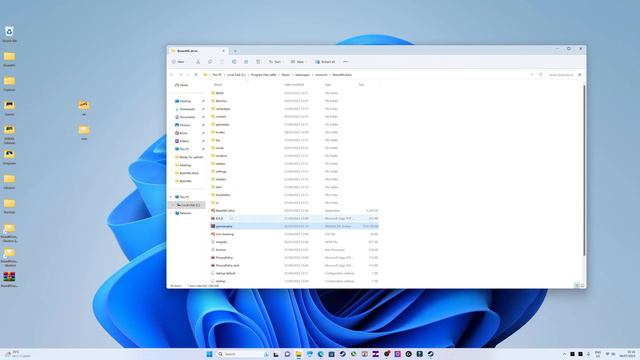The image size is (640, 360).
Task: Switch to Large icons view in status bar
Action: (x=582, y=285)
